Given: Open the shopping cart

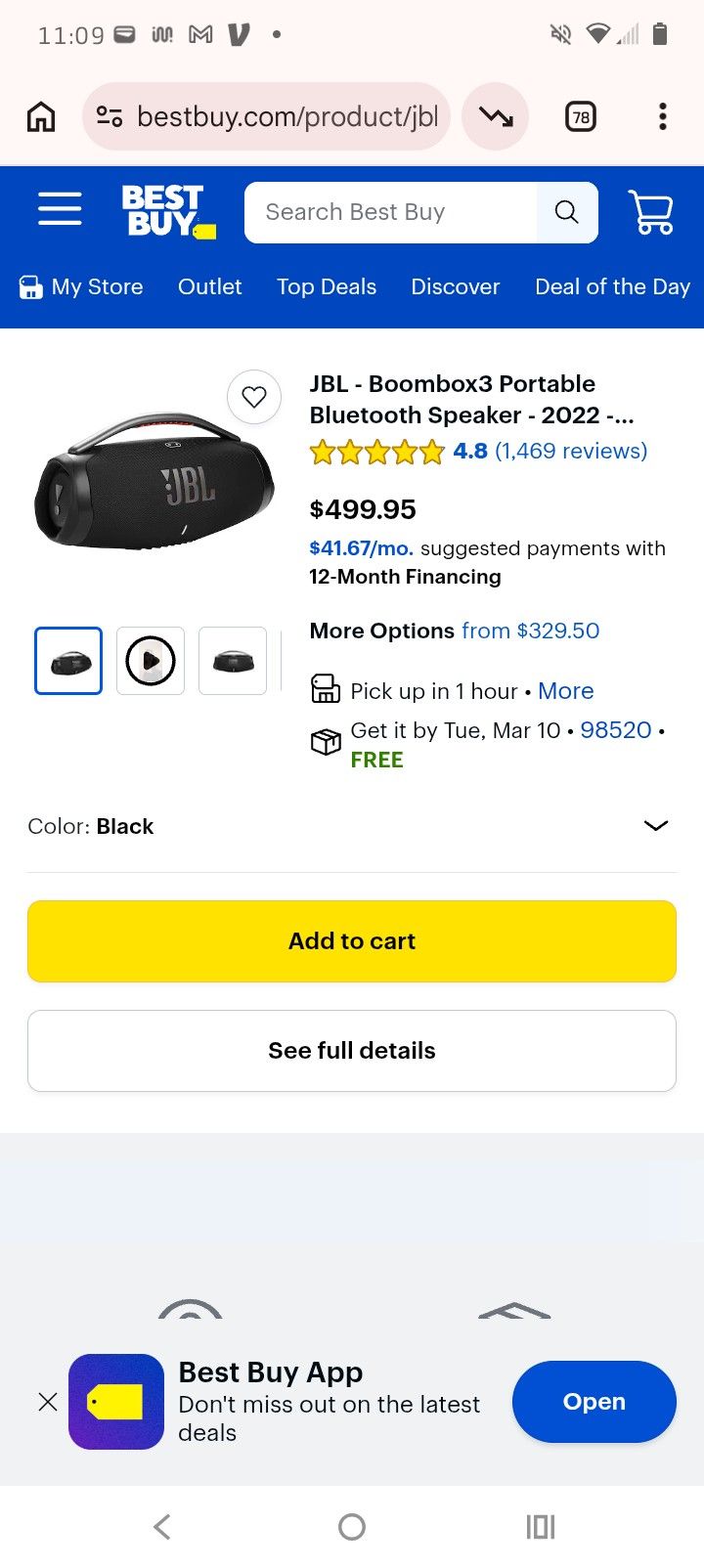Looking at the screenshot, I should pyautogui.click(x=651, y=211).
